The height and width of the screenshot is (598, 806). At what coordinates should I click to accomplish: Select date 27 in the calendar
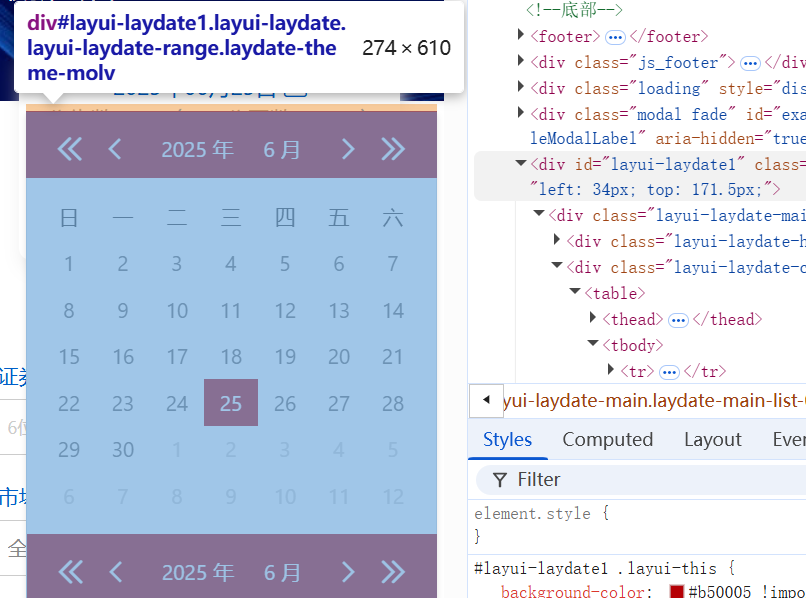pyautogui.click(x=339, y=403)
